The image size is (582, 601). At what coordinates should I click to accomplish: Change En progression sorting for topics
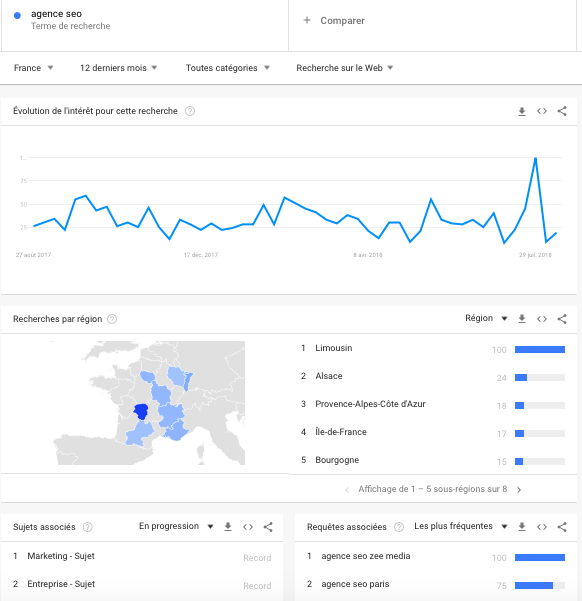pos(176,526)
